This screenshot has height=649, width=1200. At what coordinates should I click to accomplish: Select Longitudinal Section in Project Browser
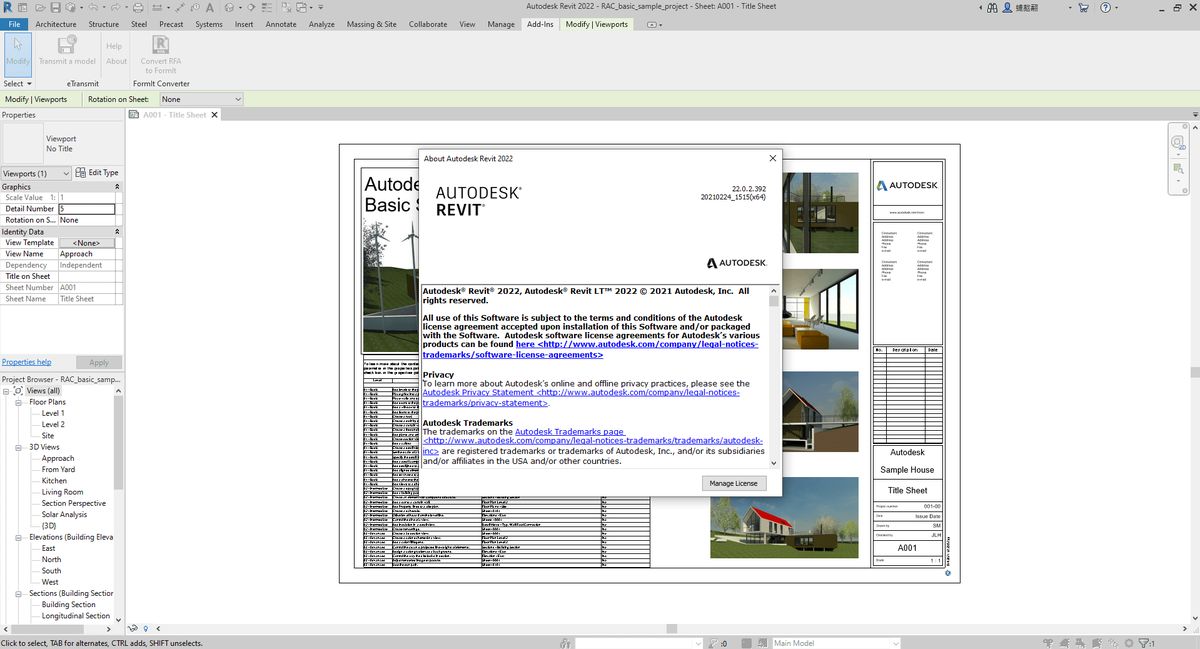(76, 616)
